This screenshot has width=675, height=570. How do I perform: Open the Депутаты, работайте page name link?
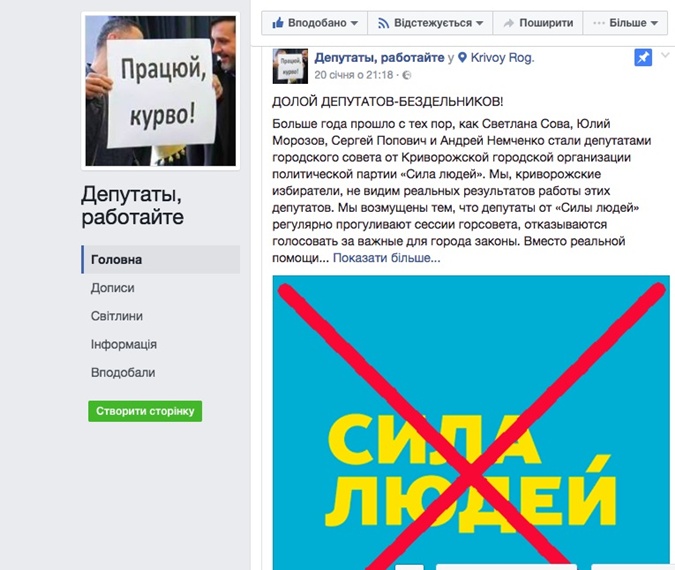coord(379,57)
